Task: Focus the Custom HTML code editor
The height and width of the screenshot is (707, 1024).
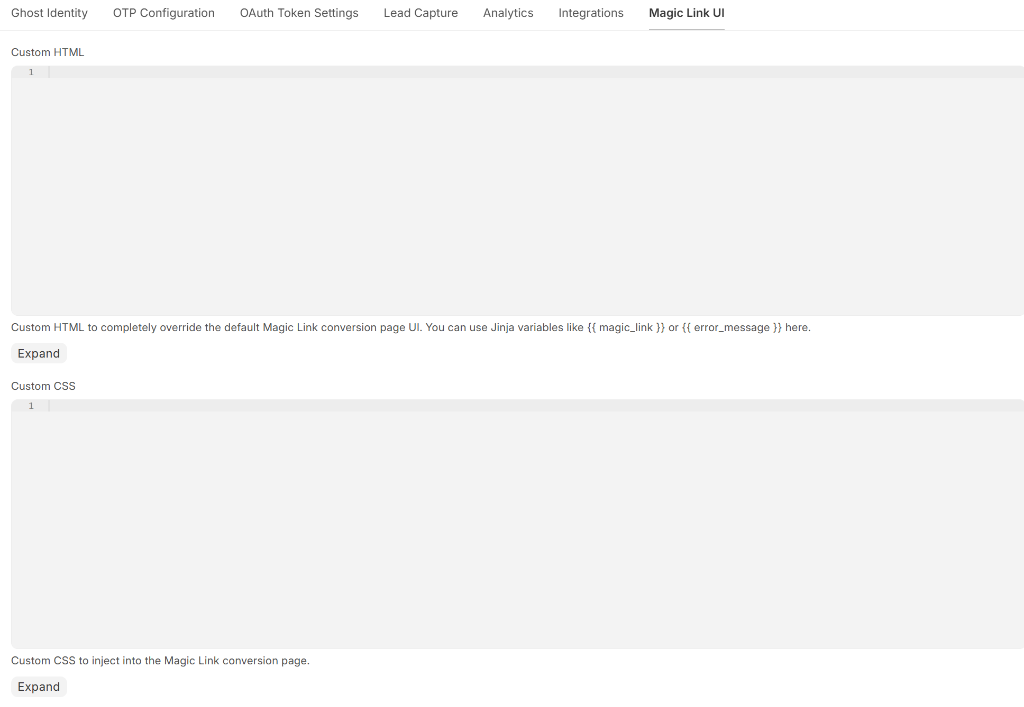Action: [x=517, y=191]
